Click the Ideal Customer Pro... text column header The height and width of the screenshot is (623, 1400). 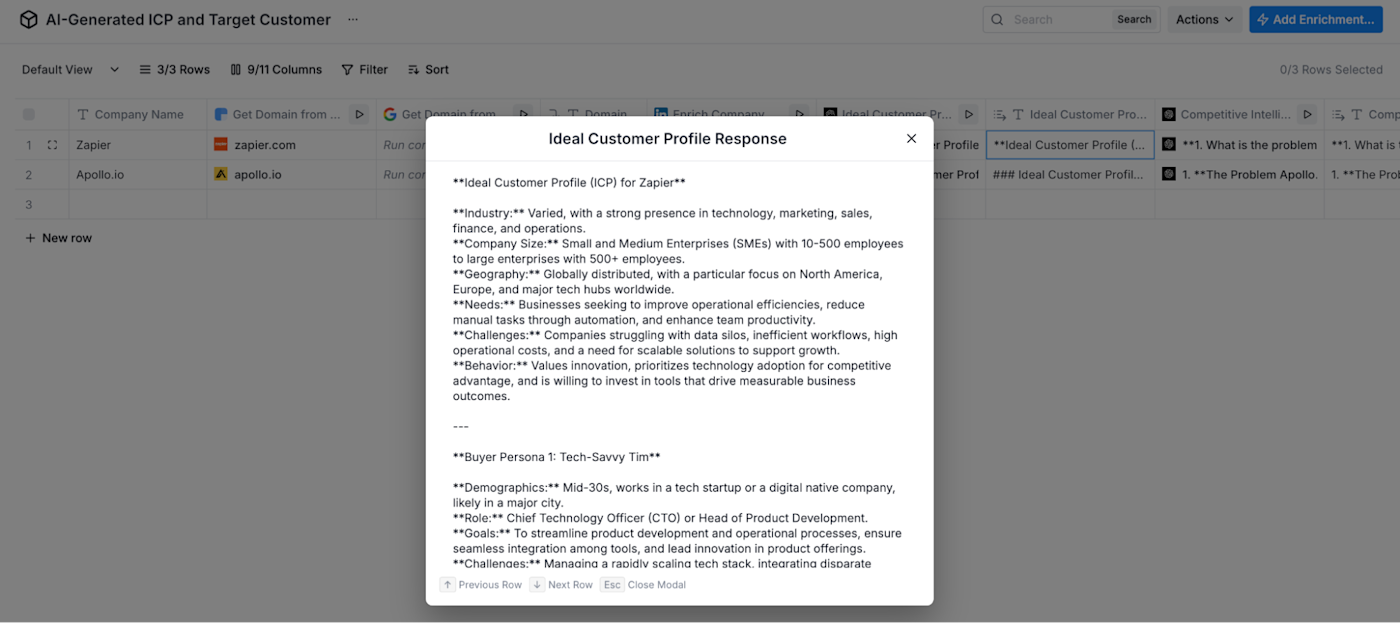1070,114
